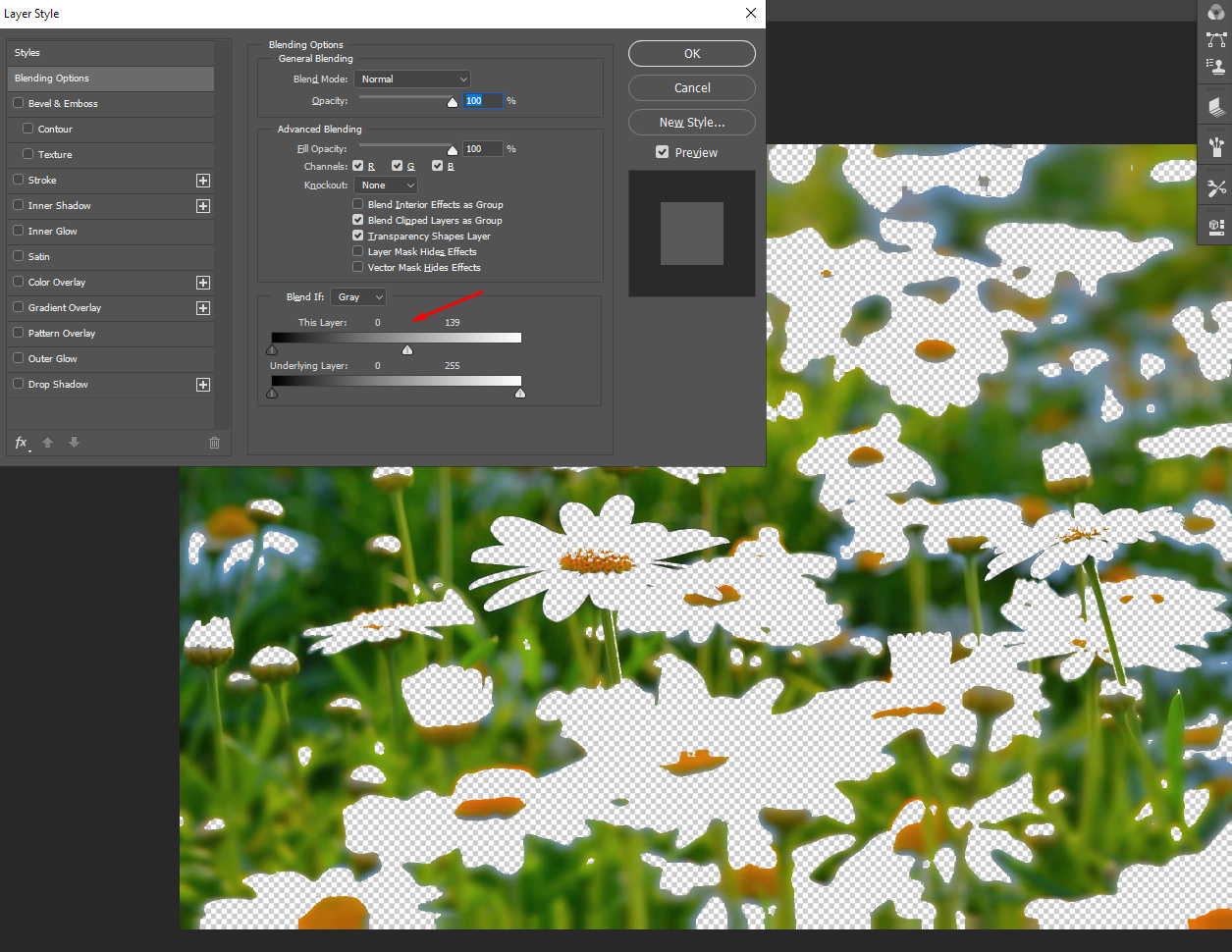
Task: Click the Opacity value input field
Action: (482, 100)
